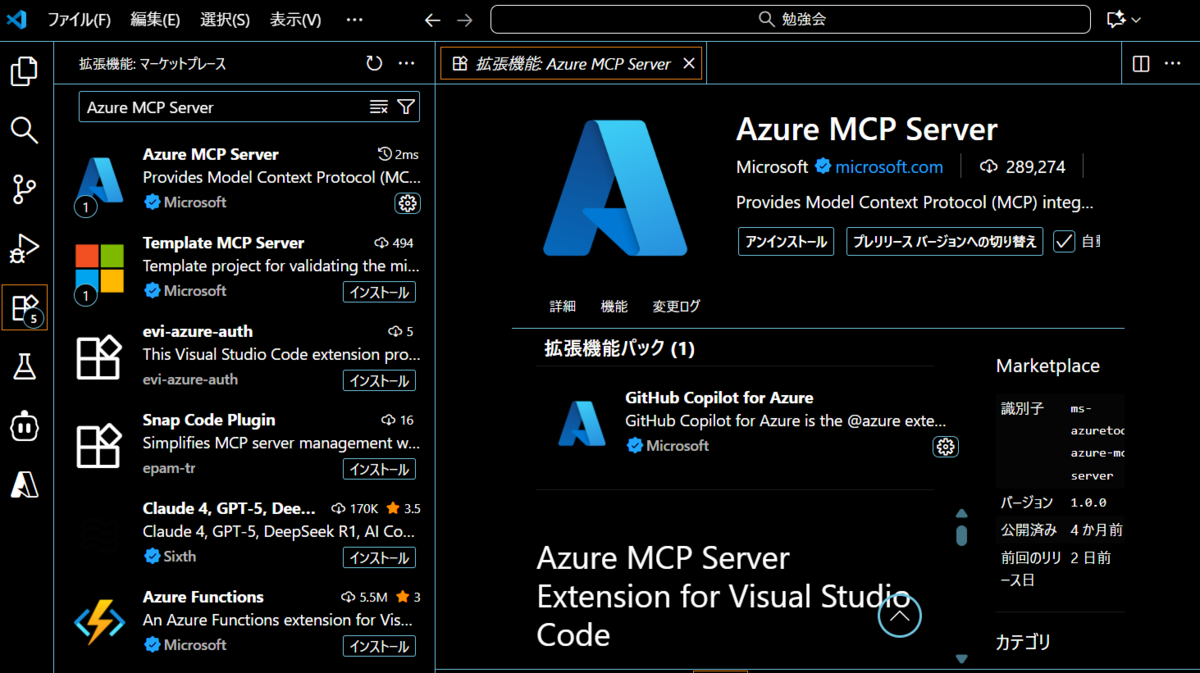The height and width of the screenshot is (673, 1200).
Task: Open the chevron next to the top-right Copilot icon
Action: [1136, 19]
